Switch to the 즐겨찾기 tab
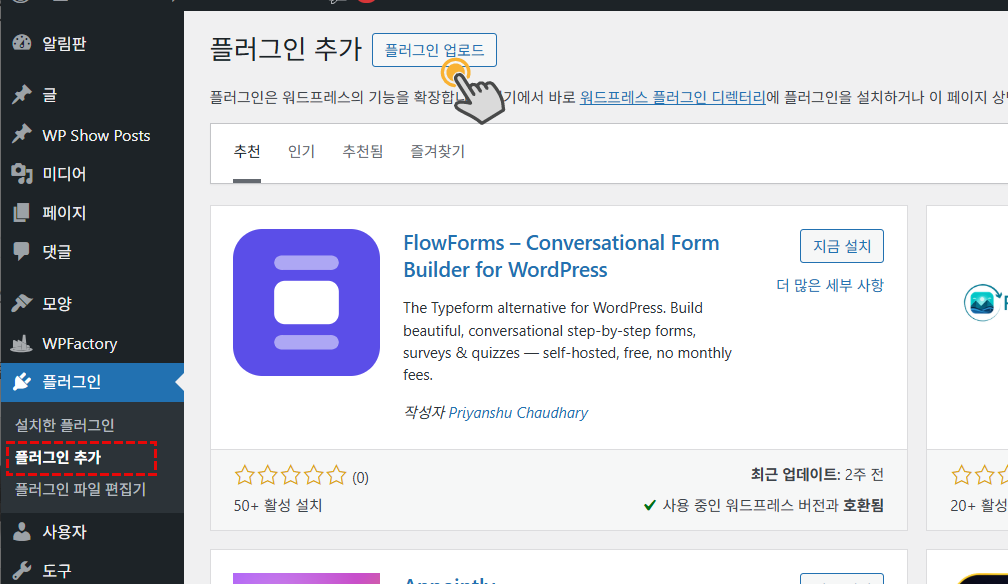This screenshot has width=1008, height=584. [x=437, y=152]
